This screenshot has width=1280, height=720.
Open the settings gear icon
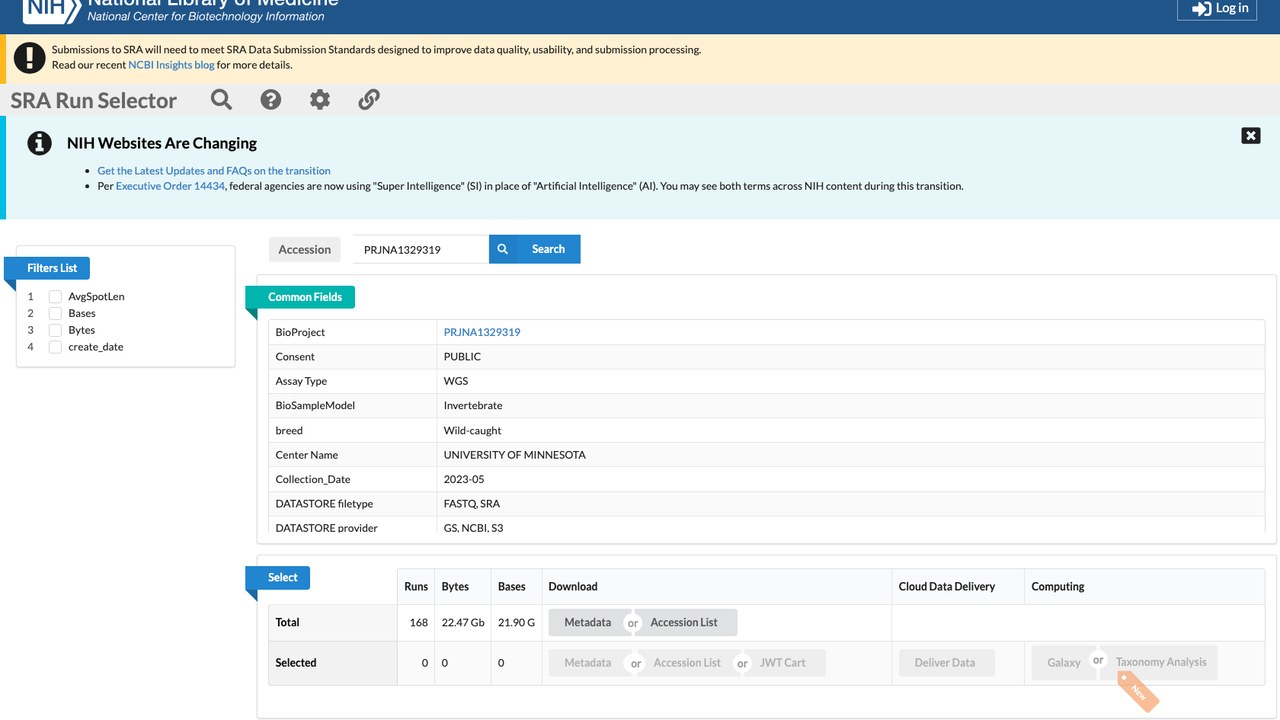pyautogui.click(x=320, y=99)
